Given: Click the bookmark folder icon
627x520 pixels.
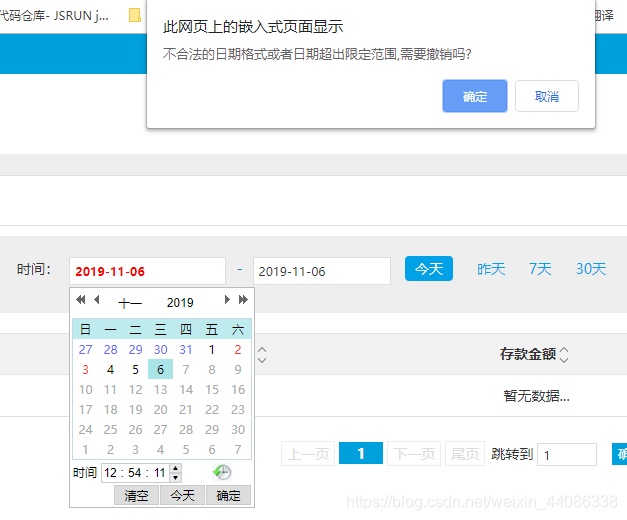Looking at the screenshot, I should (x=135, y=16).
